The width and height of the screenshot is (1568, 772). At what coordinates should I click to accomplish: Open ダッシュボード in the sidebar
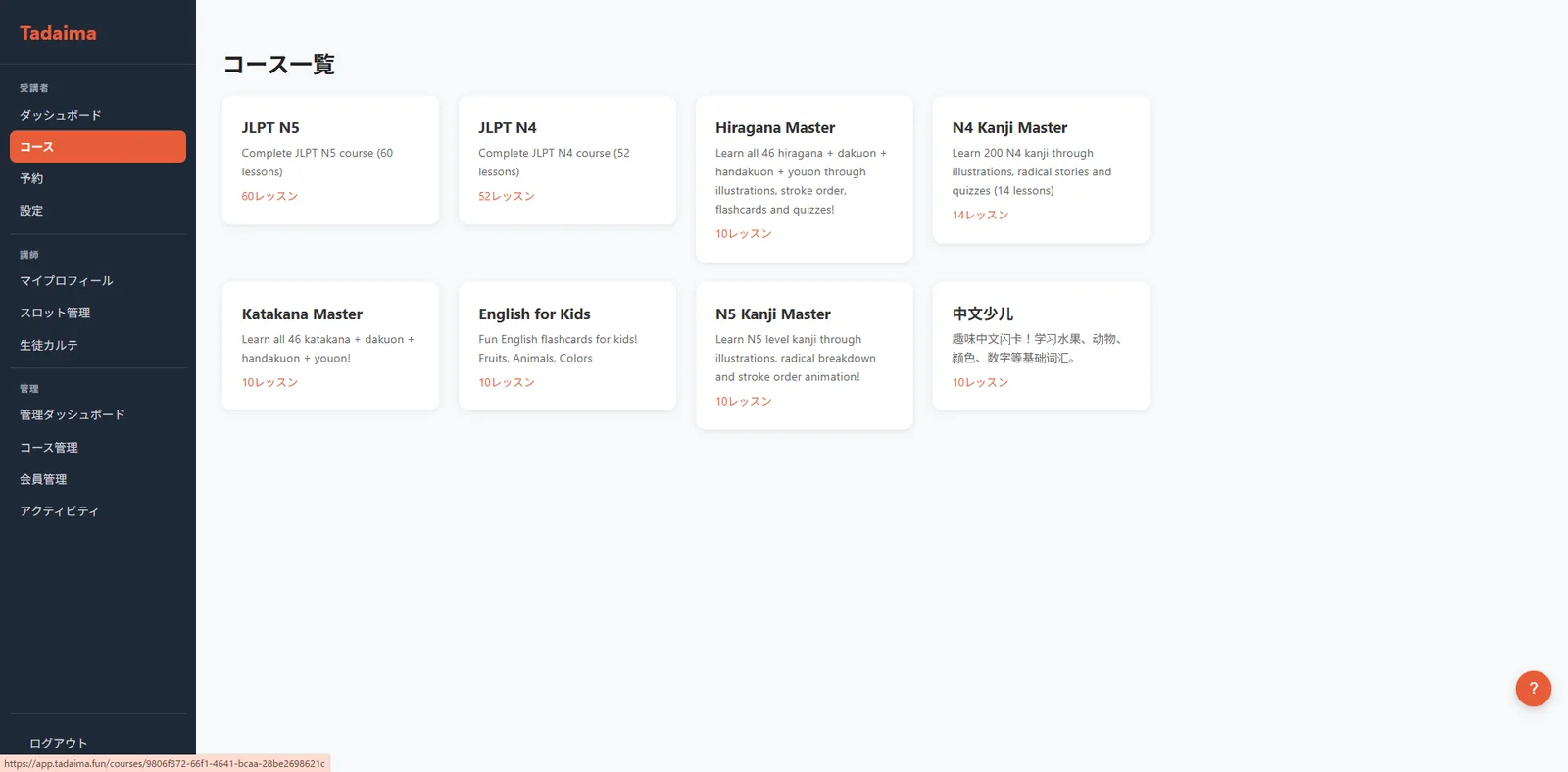(98, 115)
